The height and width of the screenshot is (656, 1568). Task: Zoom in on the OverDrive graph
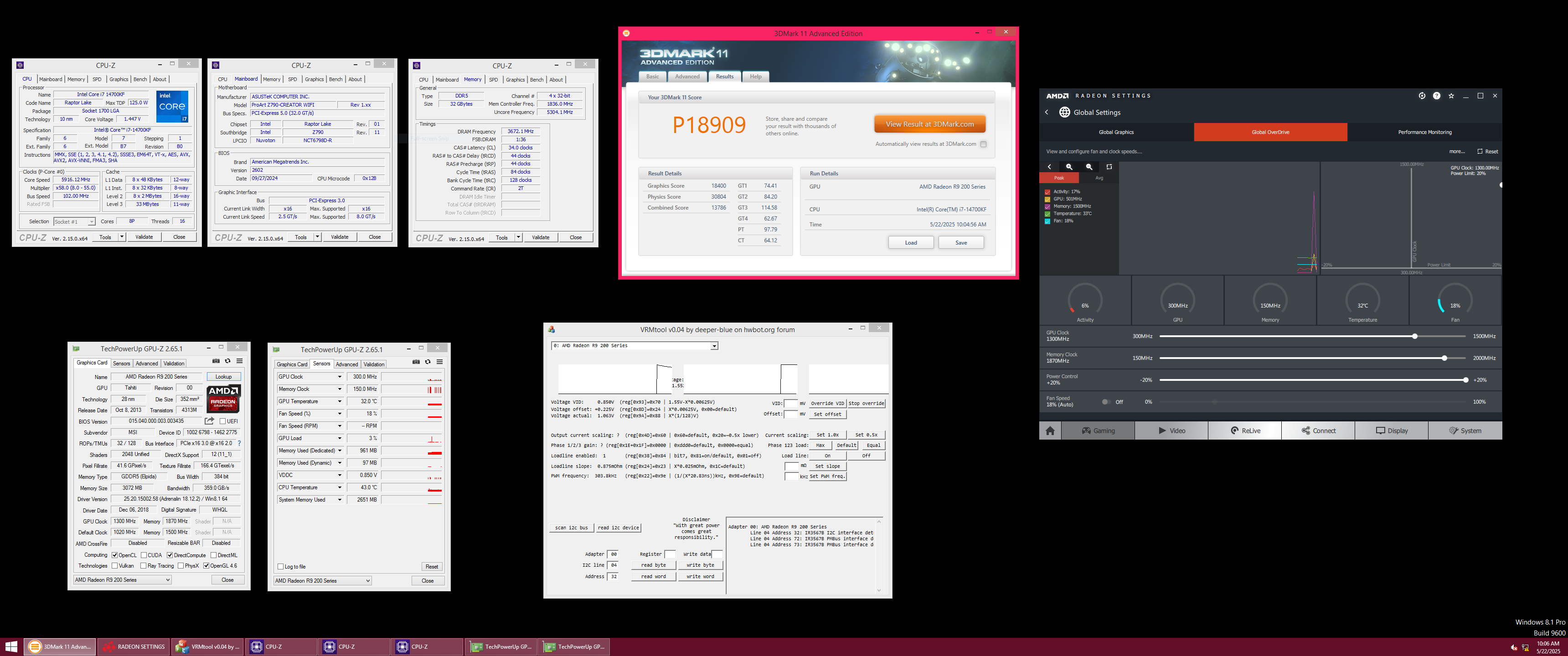(x=1069, y=167)
